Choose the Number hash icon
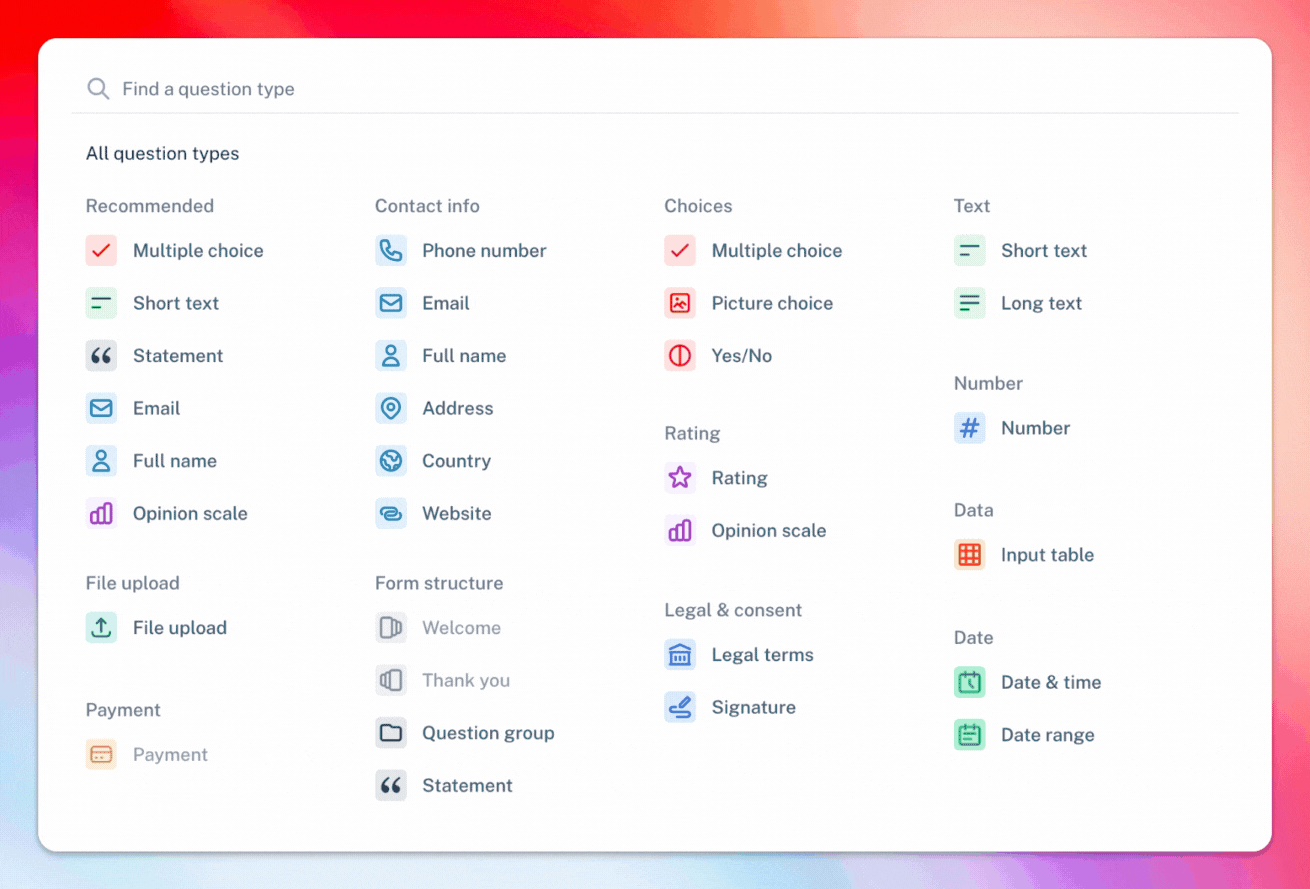 [969, 428]
